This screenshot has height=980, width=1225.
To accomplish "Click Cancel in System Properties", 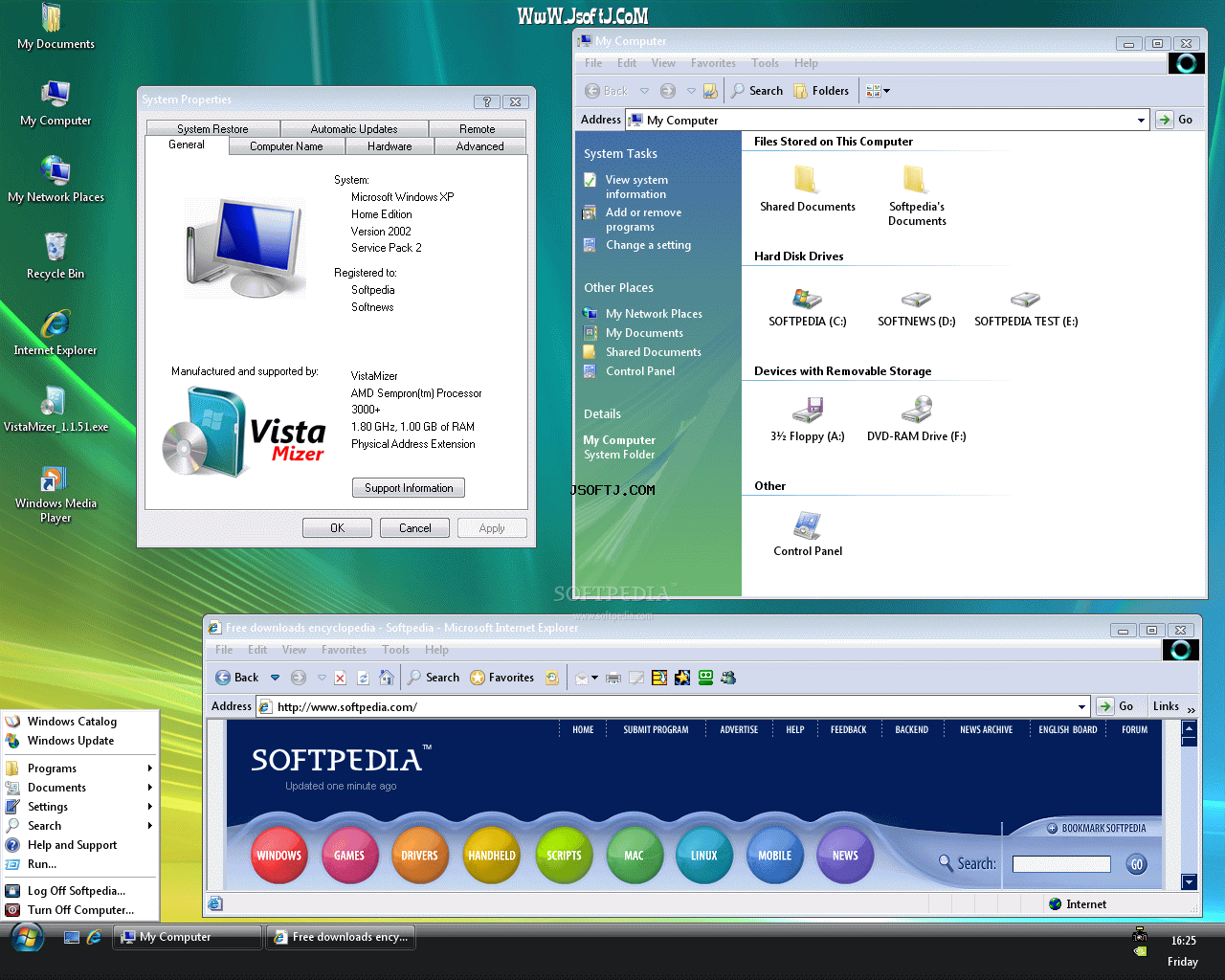I will (415, 528).
